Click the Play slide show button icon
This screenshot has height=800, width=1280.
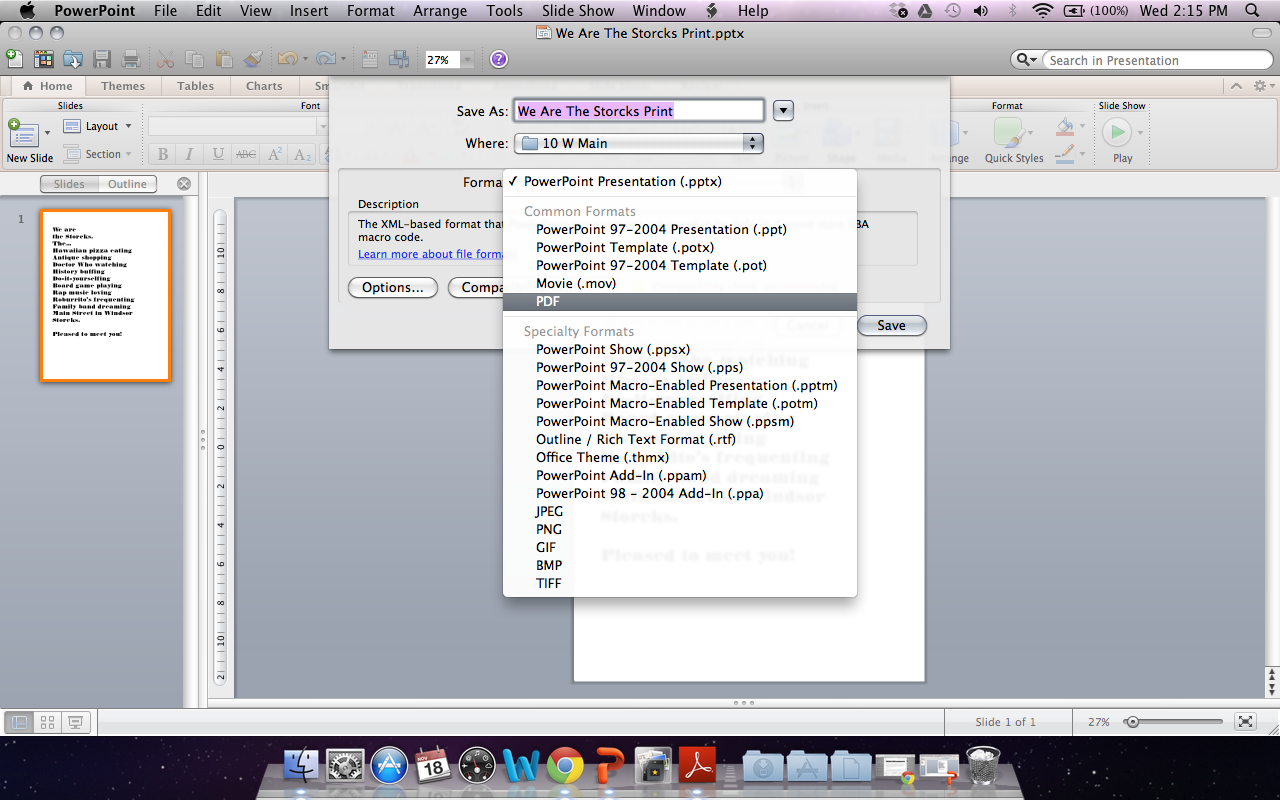1116,132
